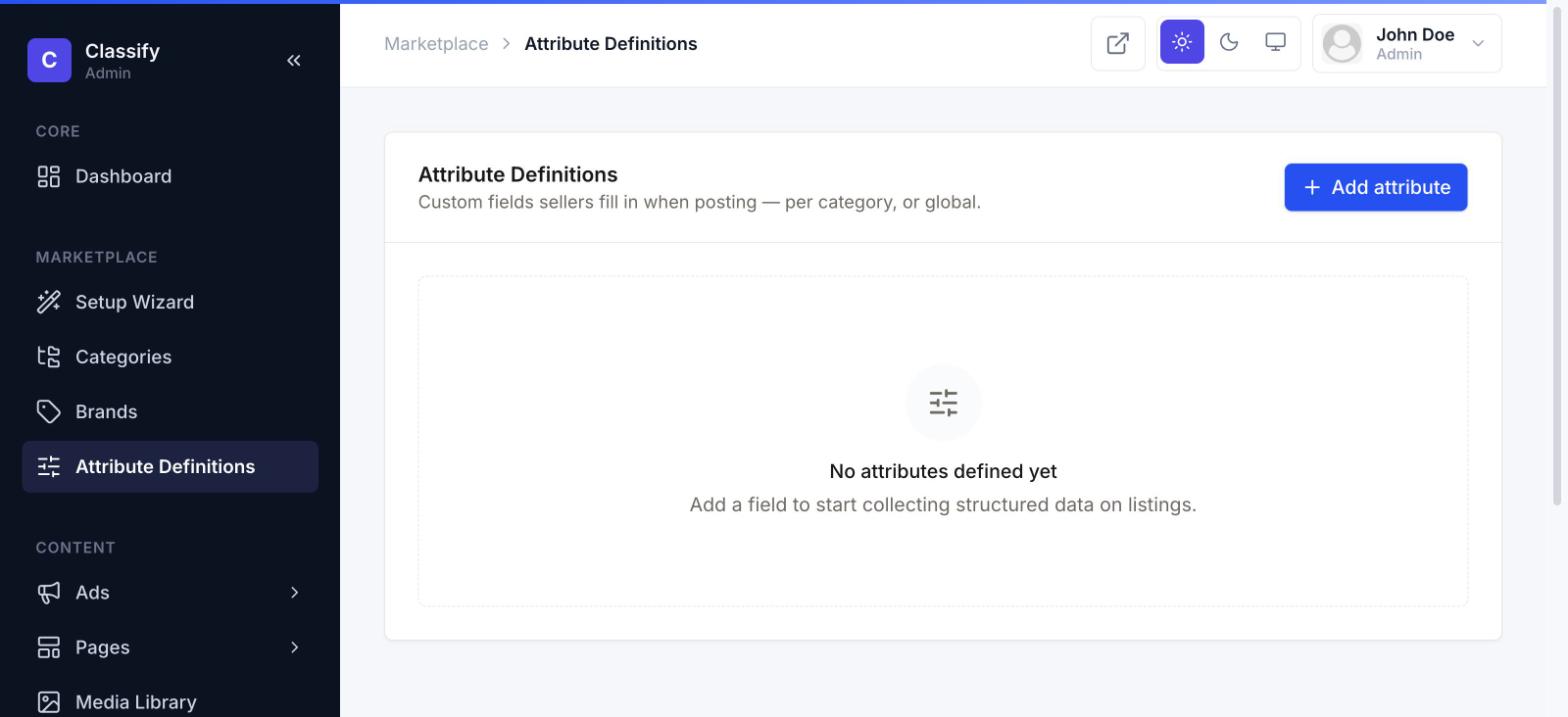The height and width of the screenshot is (717, 1568).
Task: Click 'Custom fields sellers fill in' description
Action: (699, 202)
